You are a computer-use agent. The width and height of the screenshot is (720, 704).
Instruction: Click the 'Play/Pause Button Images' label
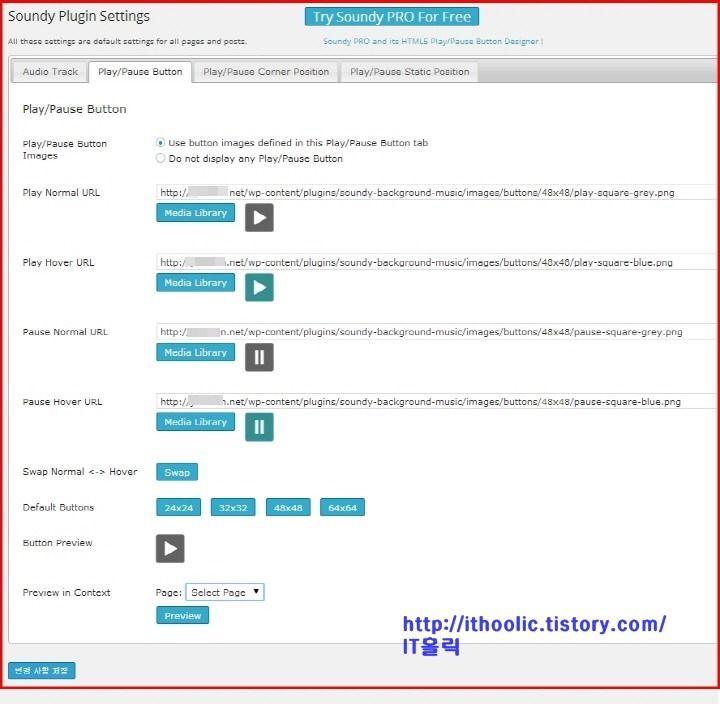pyautogui.click(x=65, y=150)
